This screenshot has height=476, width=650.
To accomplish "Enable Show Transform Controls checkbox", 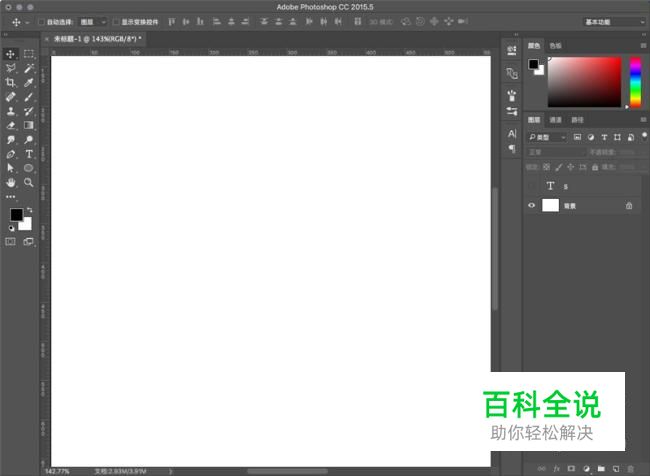I will click(116, 22).
